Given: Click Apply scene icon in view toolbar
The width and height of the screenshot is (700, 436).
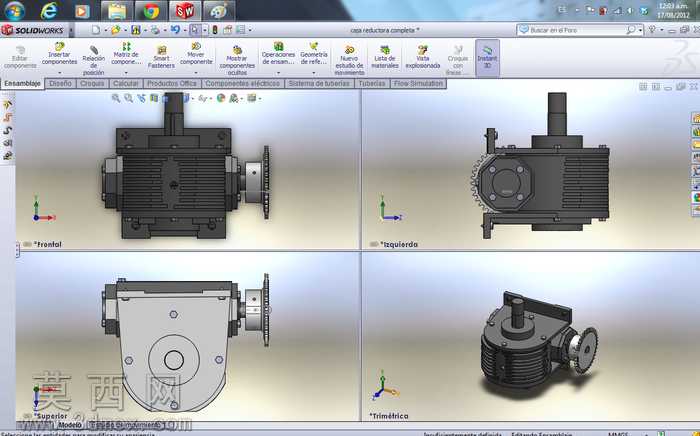Looking at the screenshot, I should tap(234, 98).
